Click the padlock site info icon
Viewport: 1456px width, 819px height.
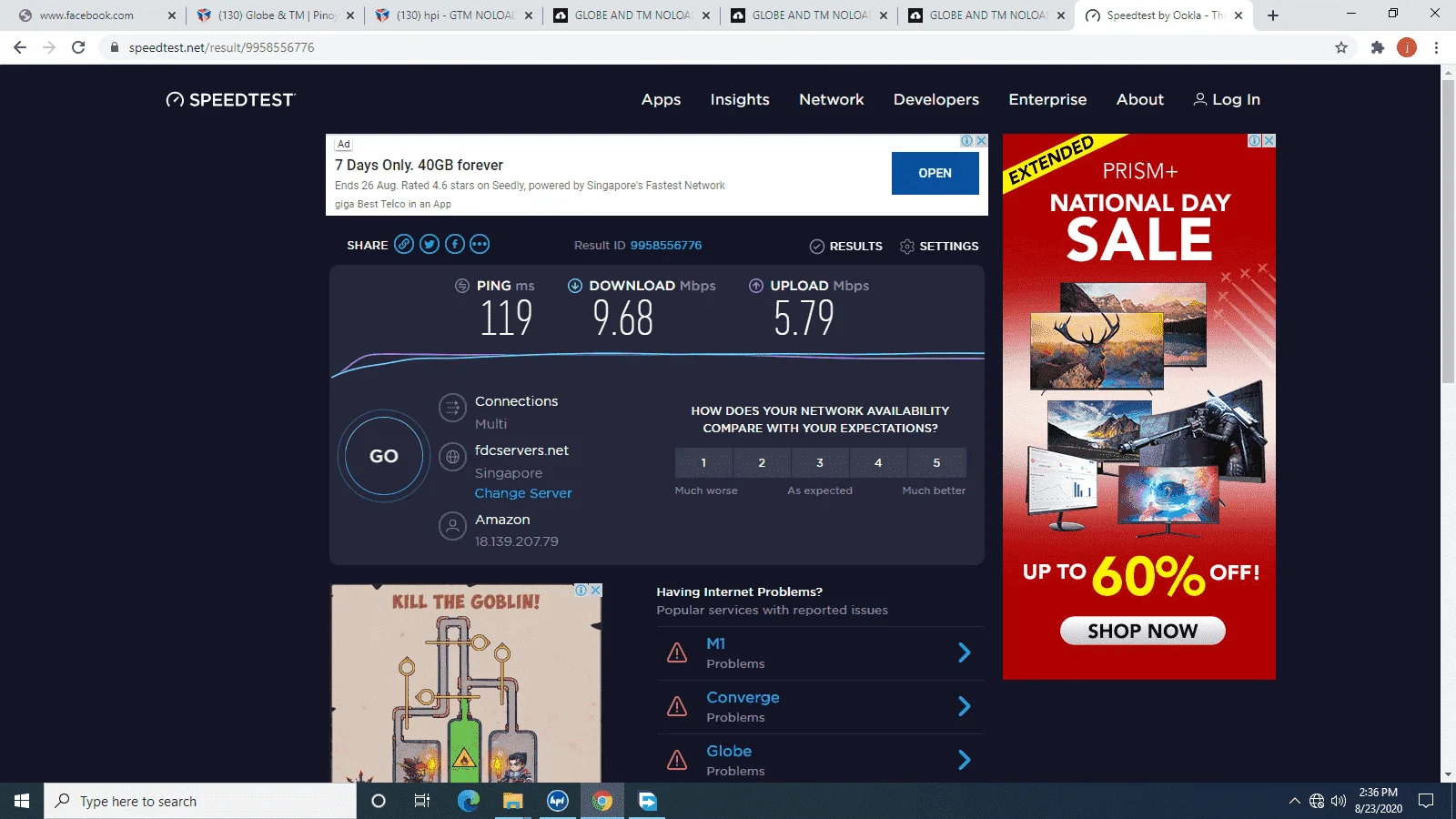click(115, 47)
